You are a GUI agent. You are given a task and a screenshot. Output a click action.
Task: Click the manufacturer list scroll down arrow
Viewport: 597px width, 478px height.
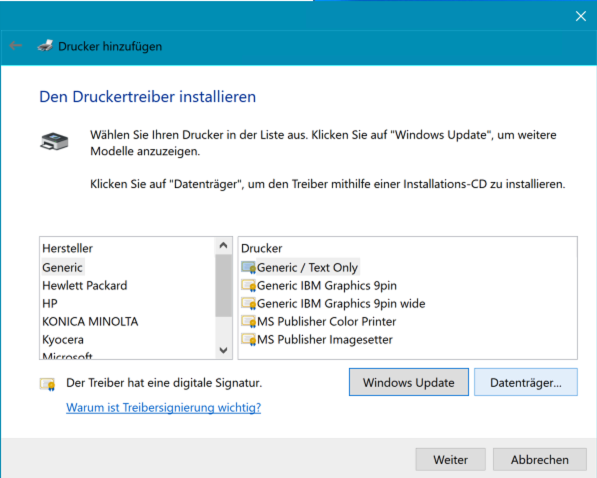223,350
